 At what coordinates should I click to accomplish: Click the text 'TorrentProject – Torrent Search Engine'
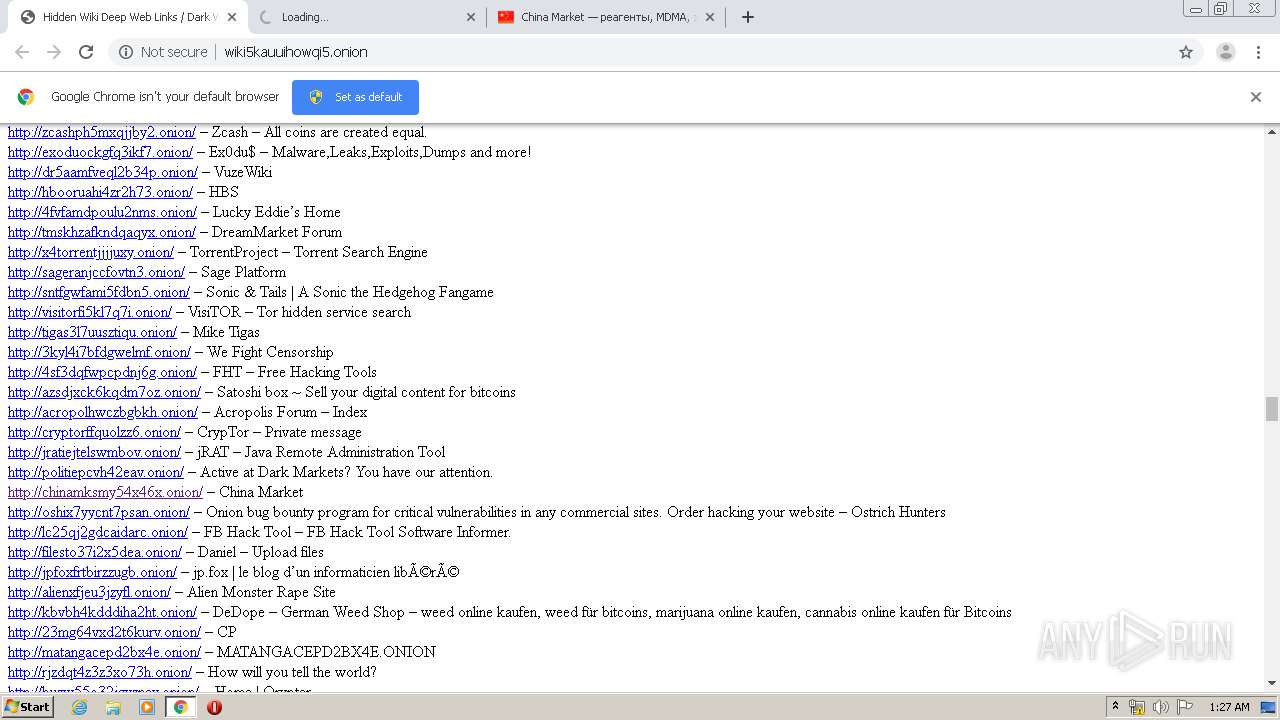click(309, 252)
